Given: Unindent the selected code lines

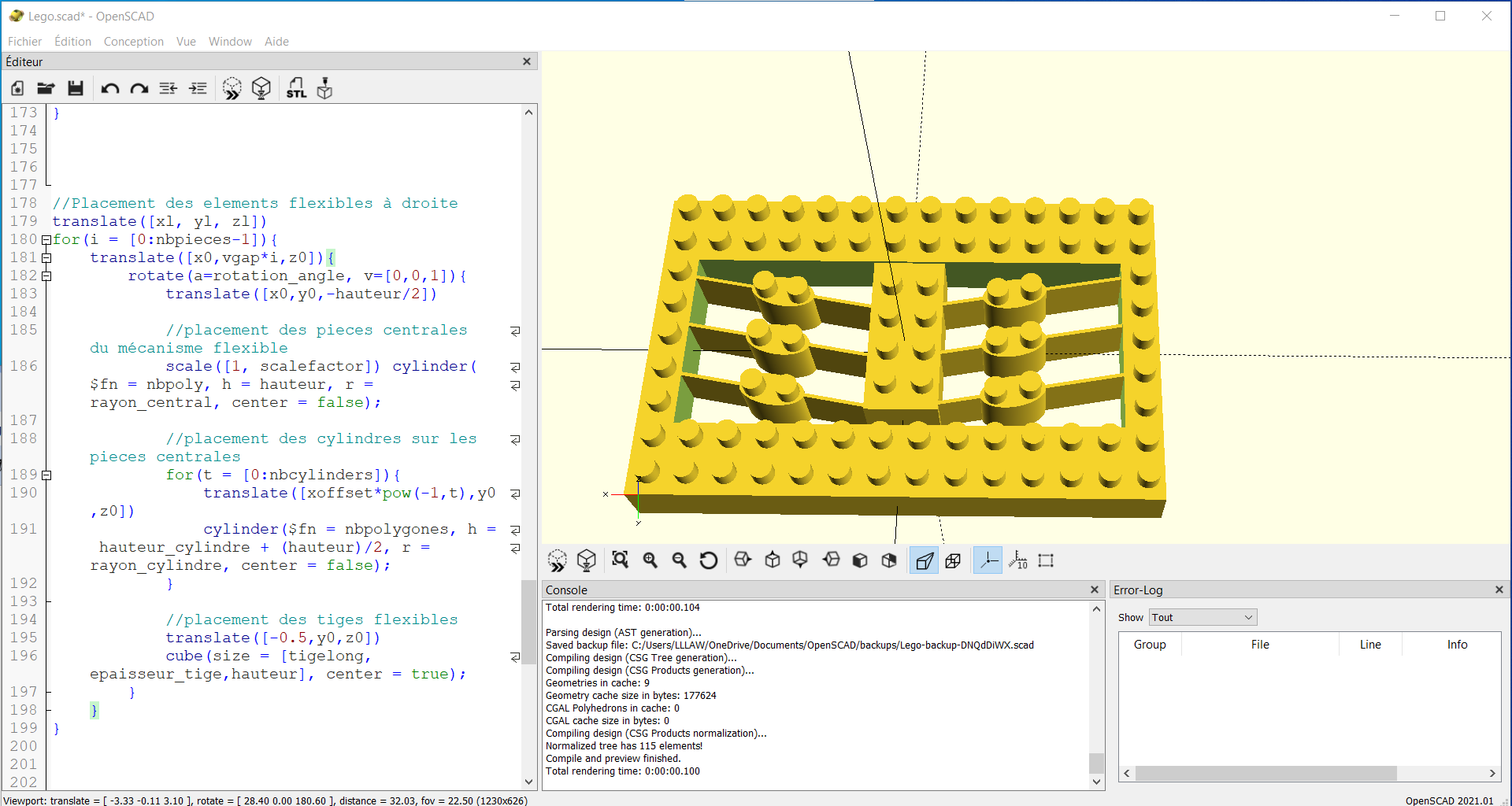Looking at the screenshot, I should tap(169, 88).
